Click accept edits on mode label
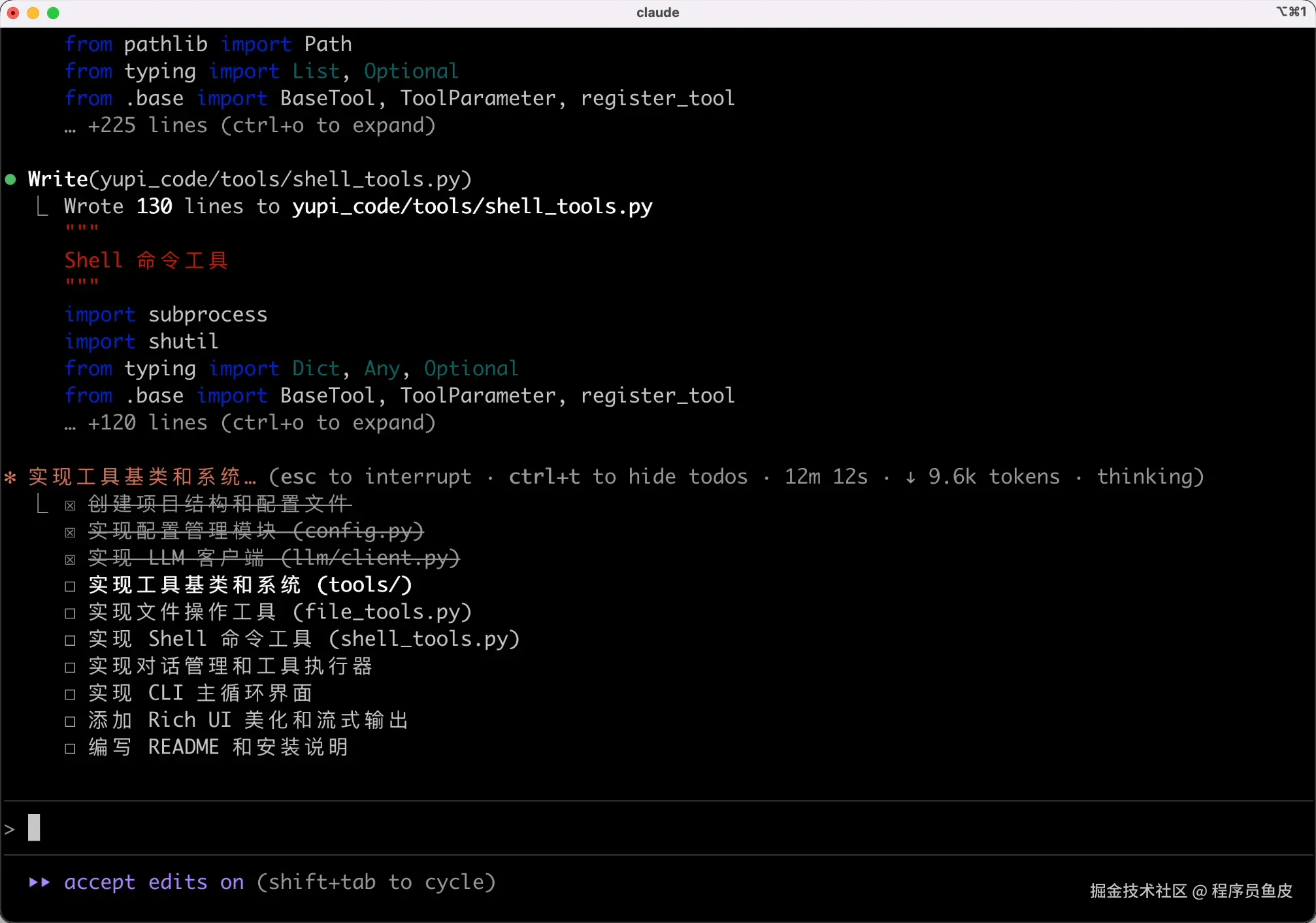Viewport: 1316px width, 923px height. pyautogui.click(x=154, y=882)
